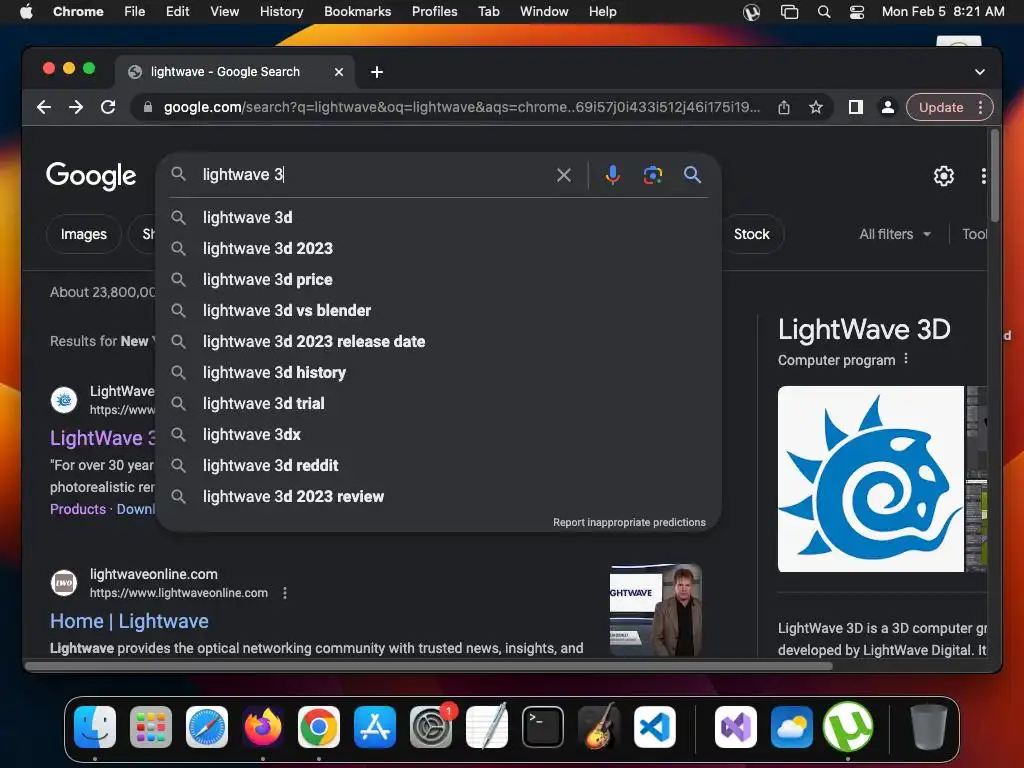Viewport: 1024px width, 768px height.
Task: Open Terminal from the Dock
Action: point(543,727)
